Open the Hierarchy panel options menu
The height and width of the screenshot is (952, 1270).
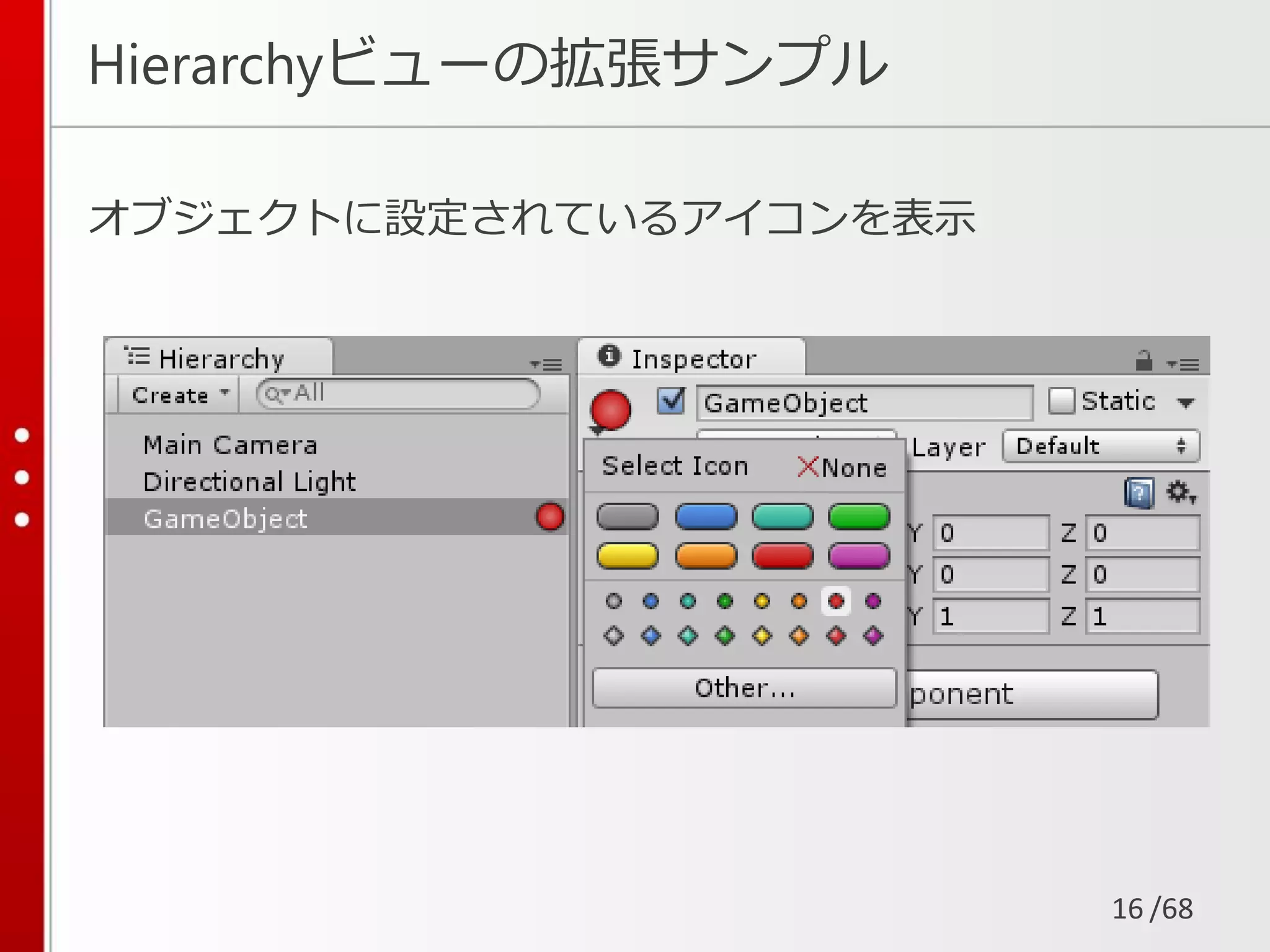coord(546,364)
